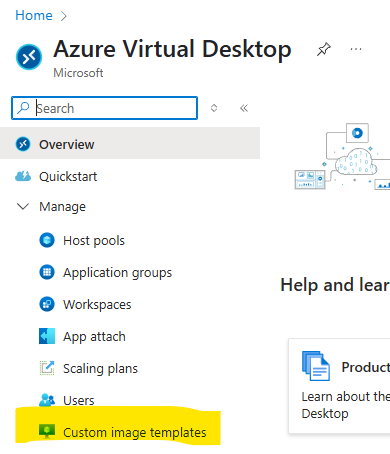
Task: Go to the Home breadcrumb link
Action: pyautogui.click(x=34, y=15)
